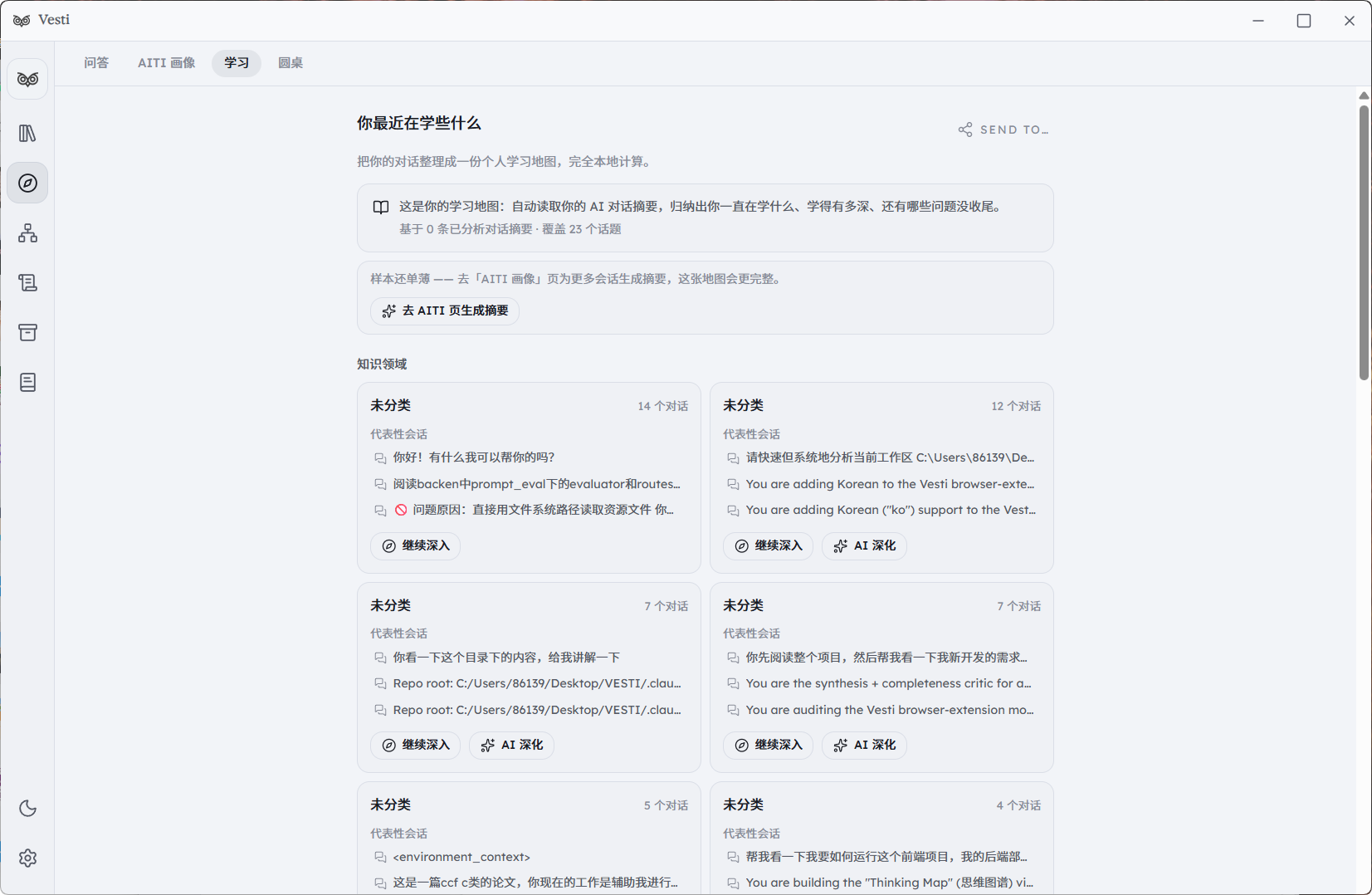Click the 5 个对话 count label
This screenshot has width=1372, height=895.
[666, 805]
